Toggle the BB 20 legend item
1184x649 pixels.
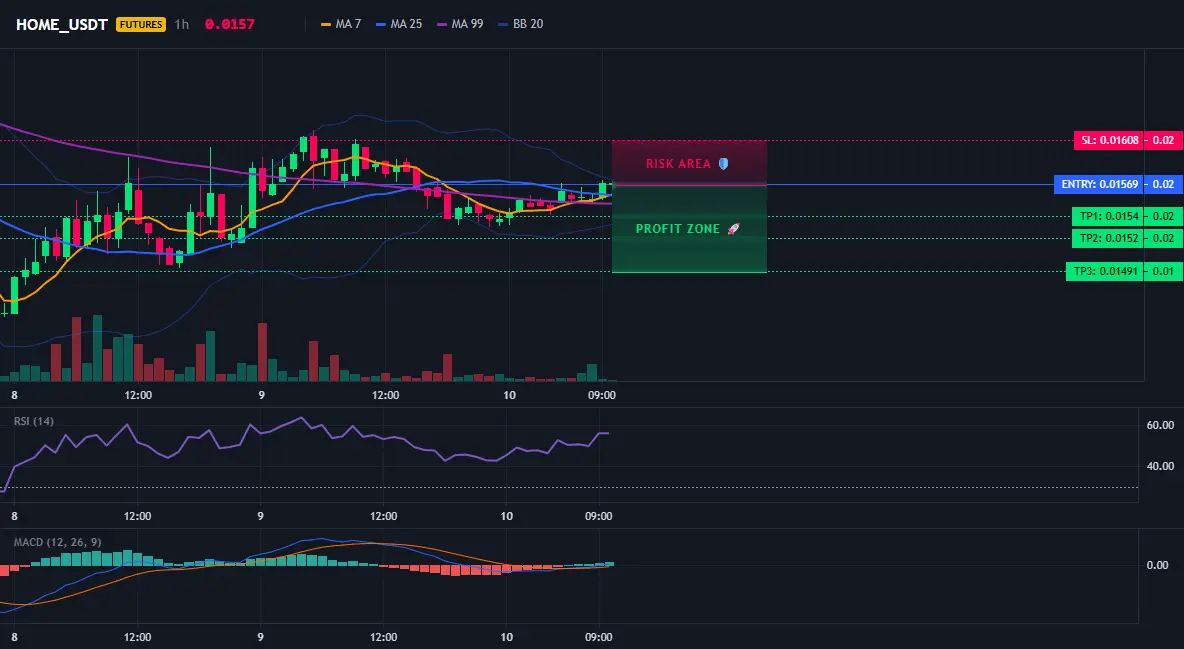coord(521,24)
